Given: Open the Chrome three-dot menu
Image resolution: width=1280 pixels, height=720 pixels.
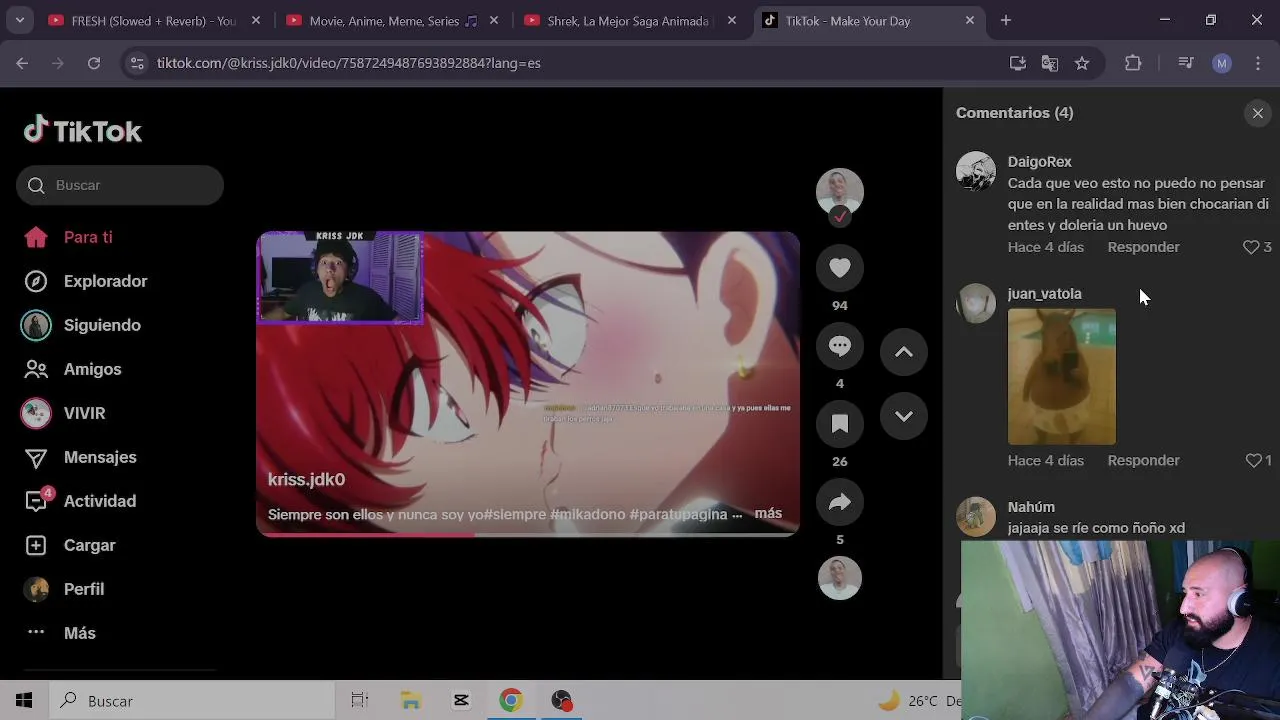Looking at the screenshot, I should [1258, 63].
